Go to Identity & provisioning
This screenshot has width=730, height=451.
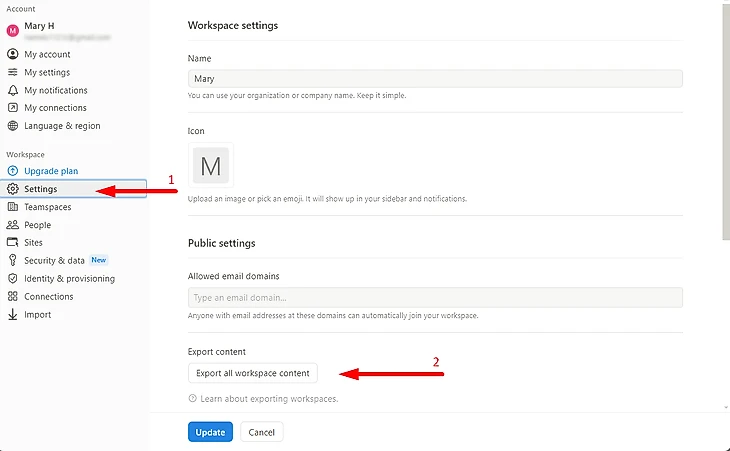[x=69, y=278]
